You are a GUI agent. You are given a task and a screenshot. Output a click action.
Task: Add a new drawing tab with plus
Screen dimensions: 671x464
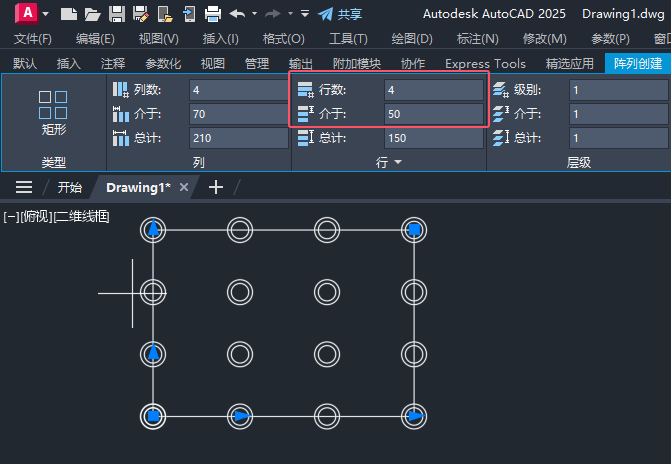(216, 187)
